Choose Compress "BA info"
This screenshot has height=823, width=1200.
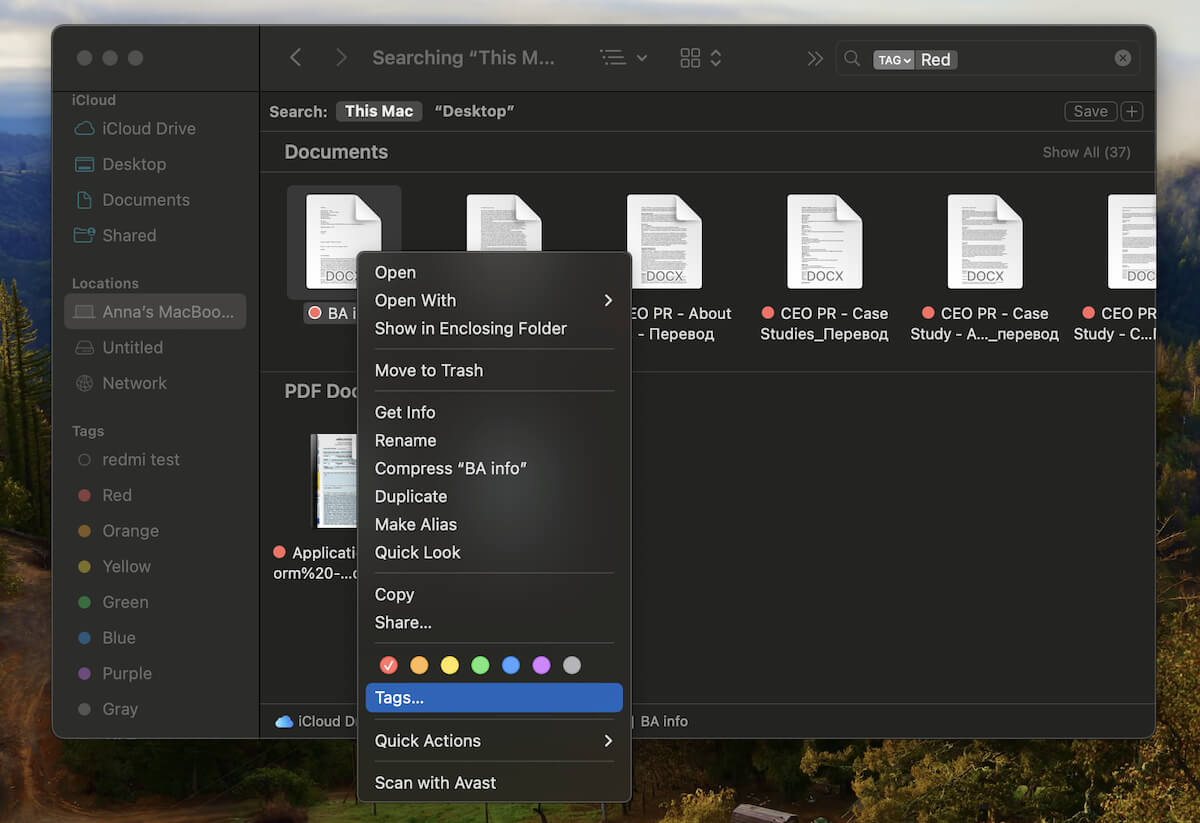click(494, 468)
